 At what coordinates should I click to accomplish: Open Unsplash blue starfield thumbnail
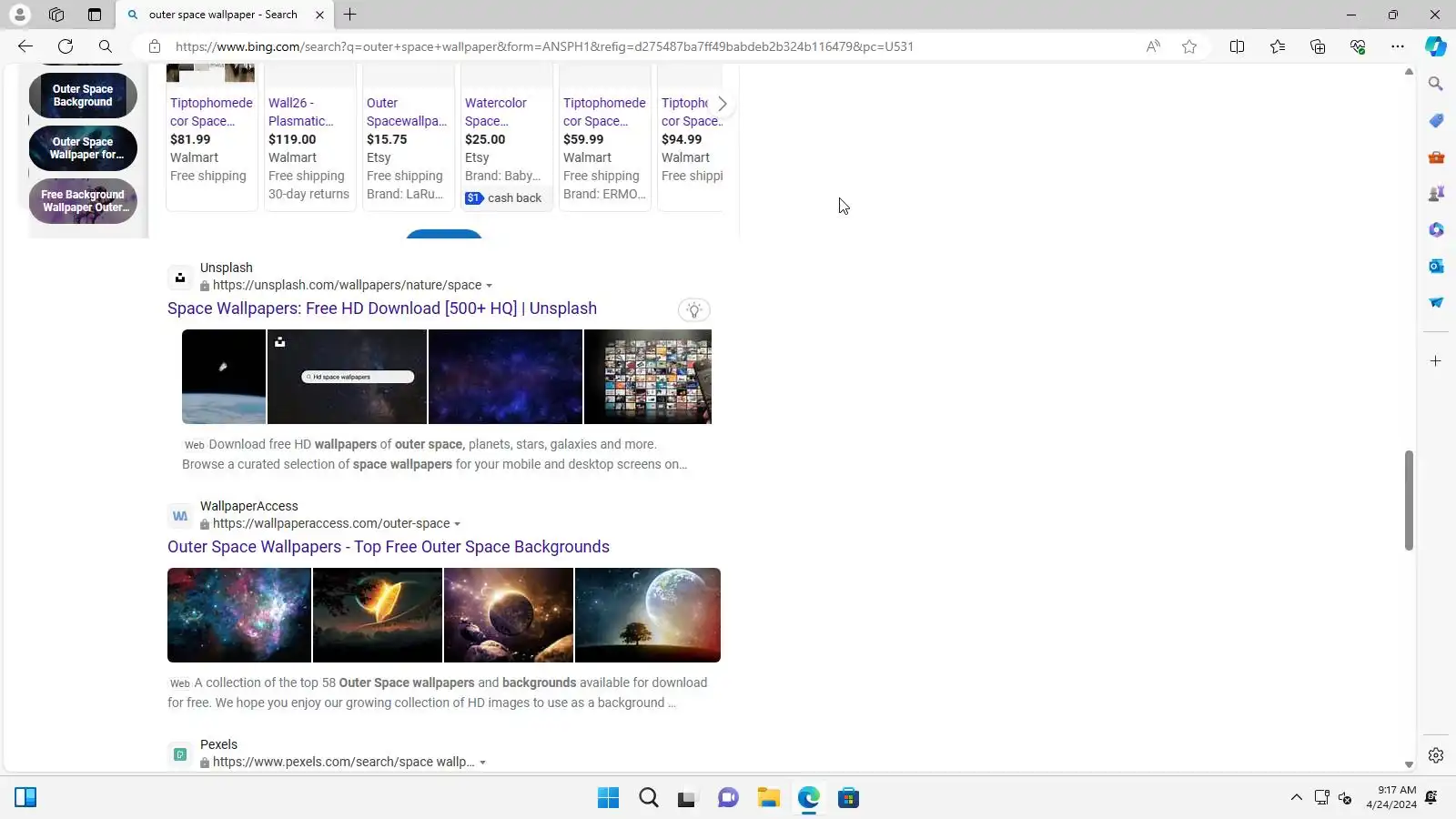click(x=505, y=377)
